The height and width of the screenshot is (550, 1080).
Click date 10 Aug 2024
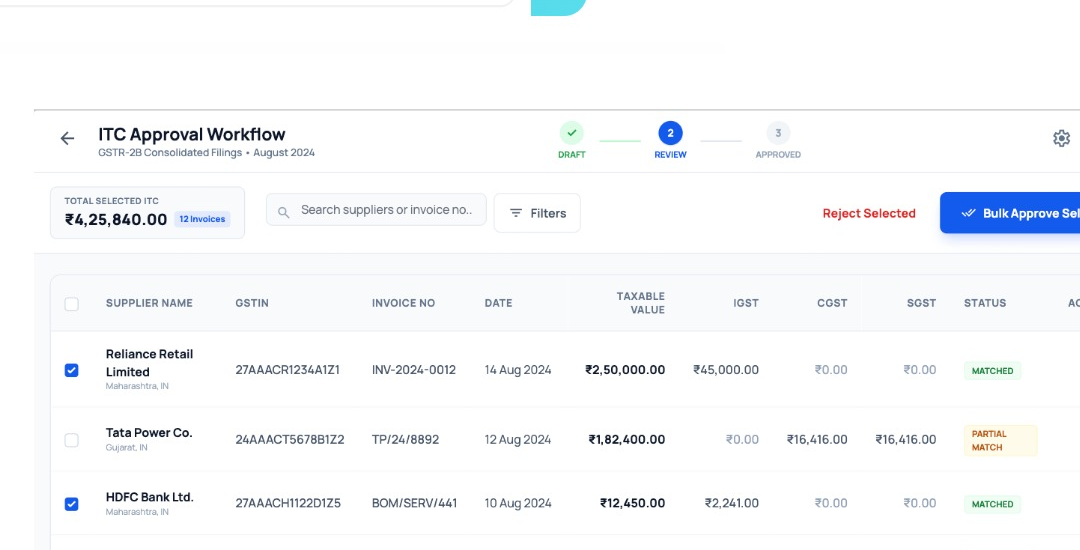pos(518,503)
